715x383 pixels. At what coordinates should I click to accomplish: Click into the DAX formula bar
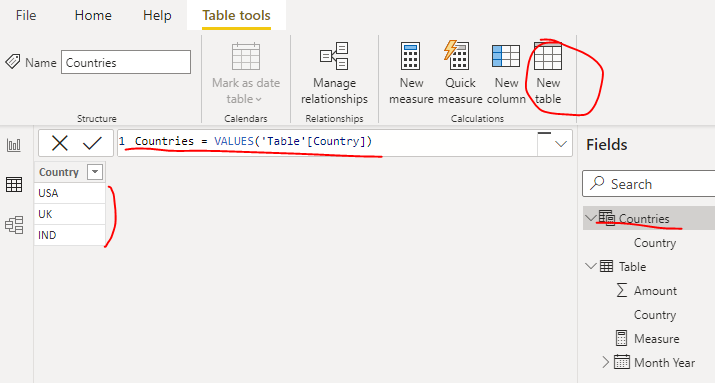pyautogui.click(x=327, y=143)
